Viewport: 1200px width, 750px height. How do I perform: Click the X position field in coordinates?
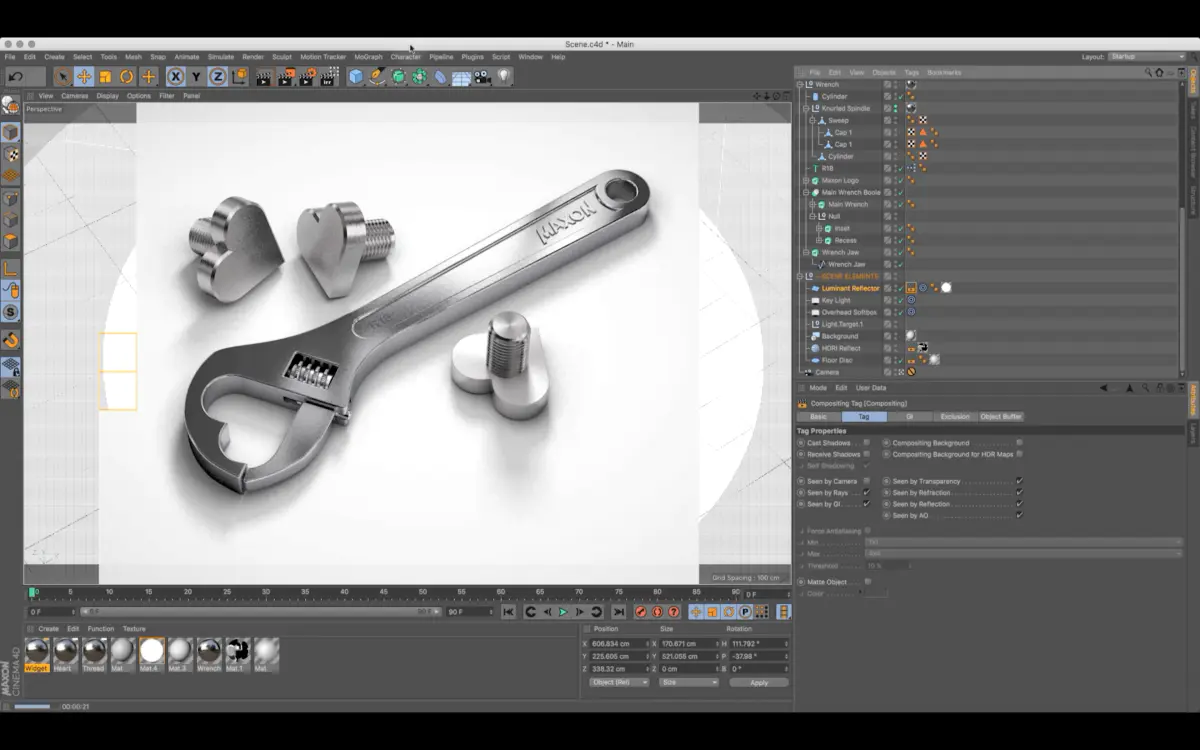pyautogui.click(x=620, y=643)
